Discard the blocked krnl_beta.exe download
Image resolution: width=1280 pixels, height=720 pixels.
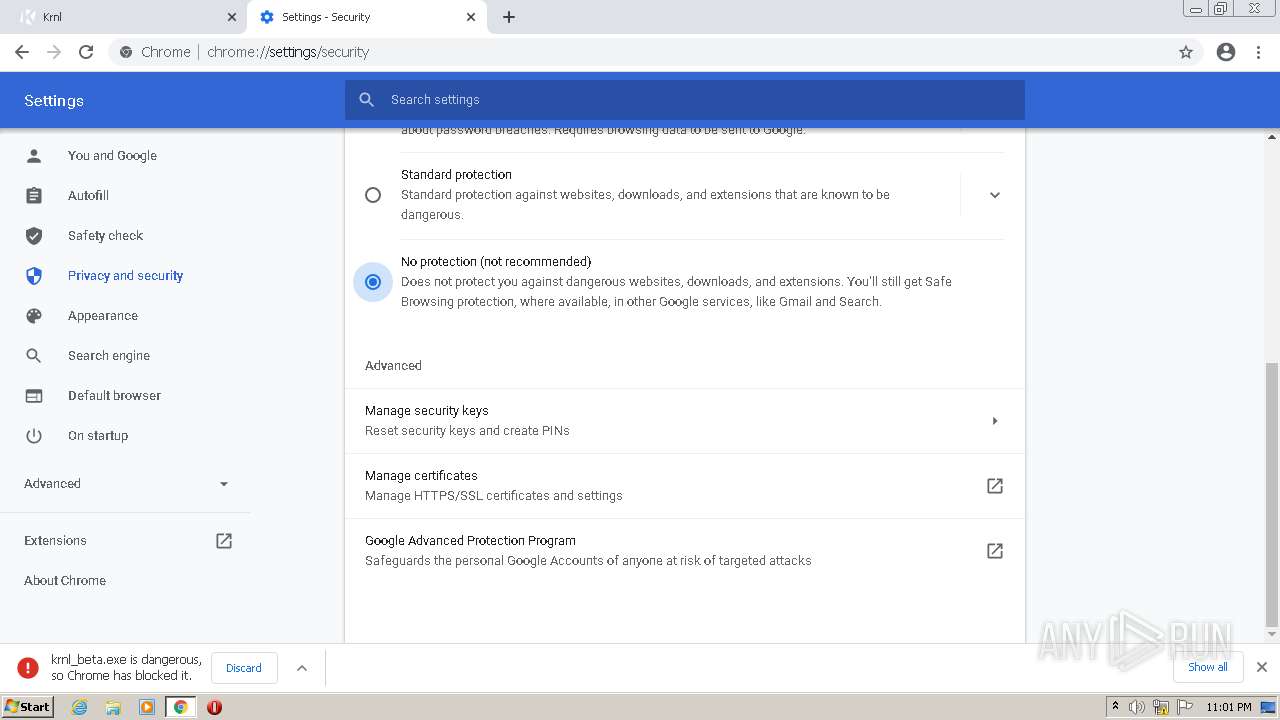point(244,668)
